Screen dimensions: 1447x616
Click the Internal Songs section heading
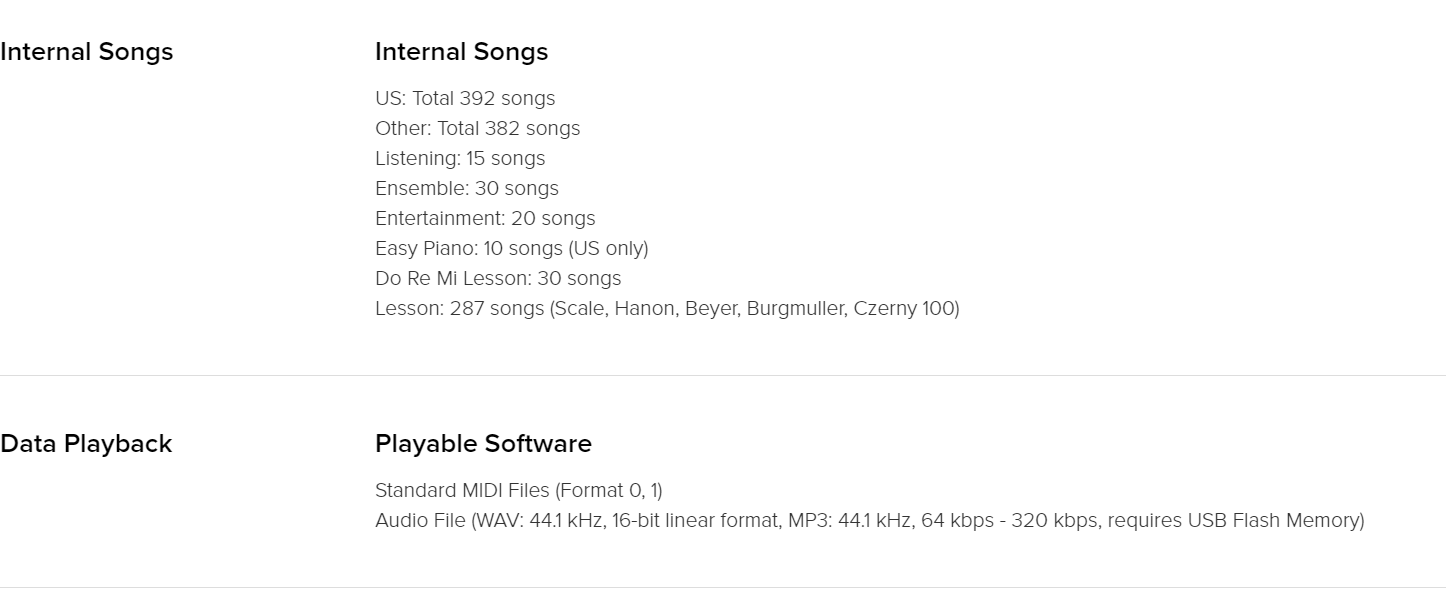coord(461,52)
